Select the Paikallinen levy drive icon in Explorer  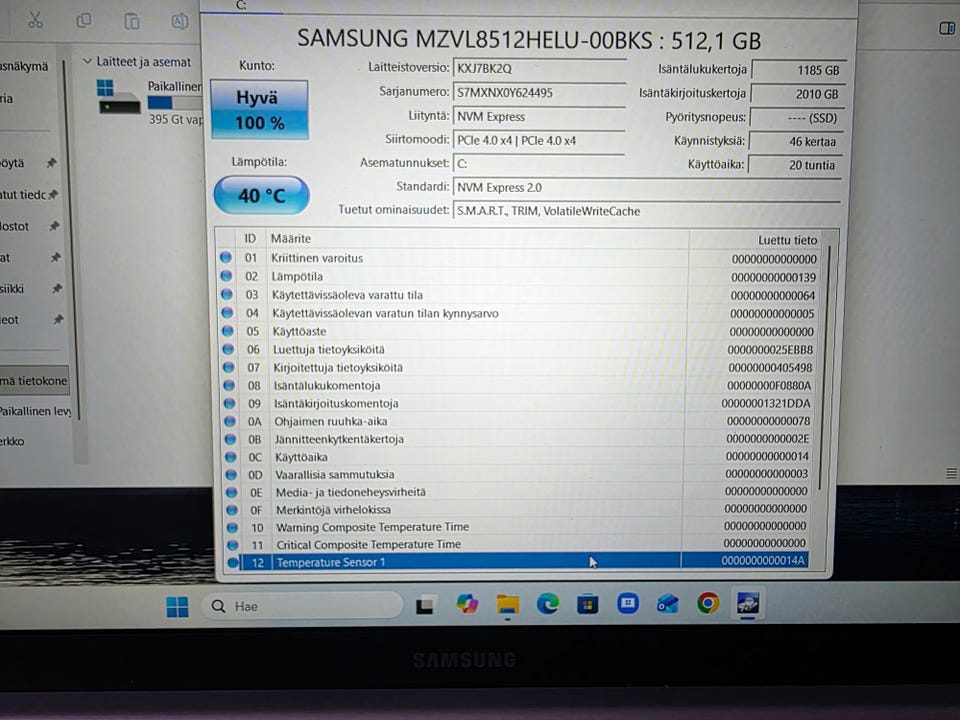pyautogui.click(x=118, y=97)
